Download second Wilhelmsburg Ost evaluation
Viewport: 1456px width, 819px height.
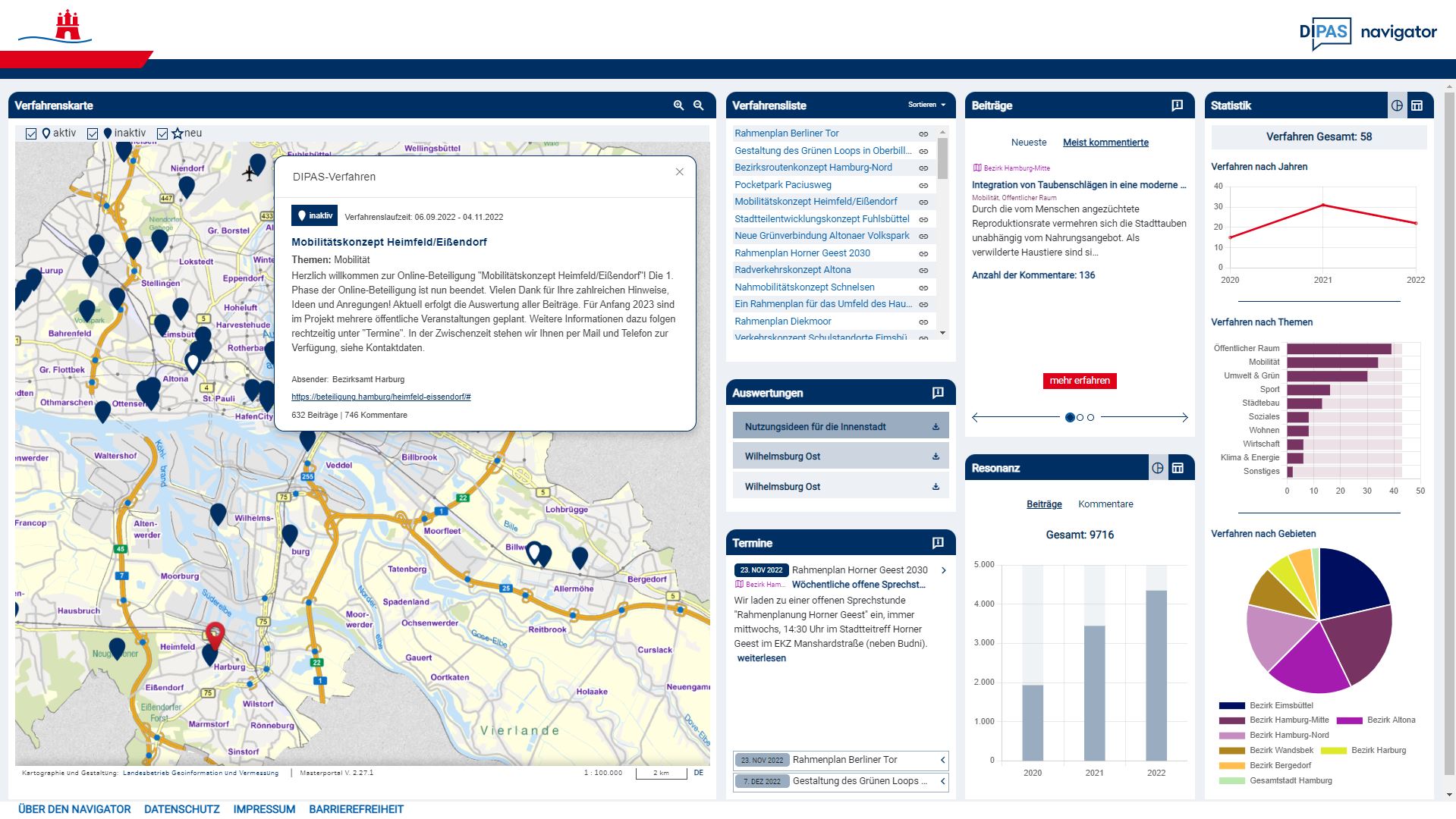(x=936, y=487)
